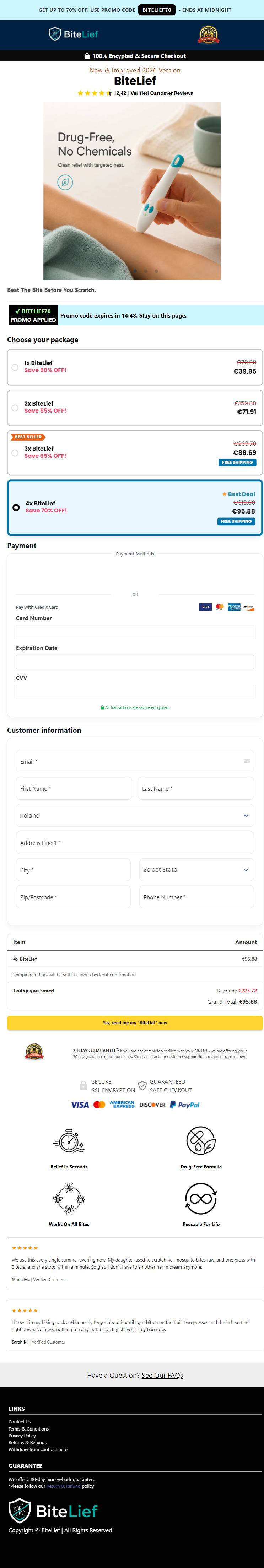The height and width of the screenshot is (1568, 264).
Task: Click the green leaf icon on product image
Action: point(65,182)
